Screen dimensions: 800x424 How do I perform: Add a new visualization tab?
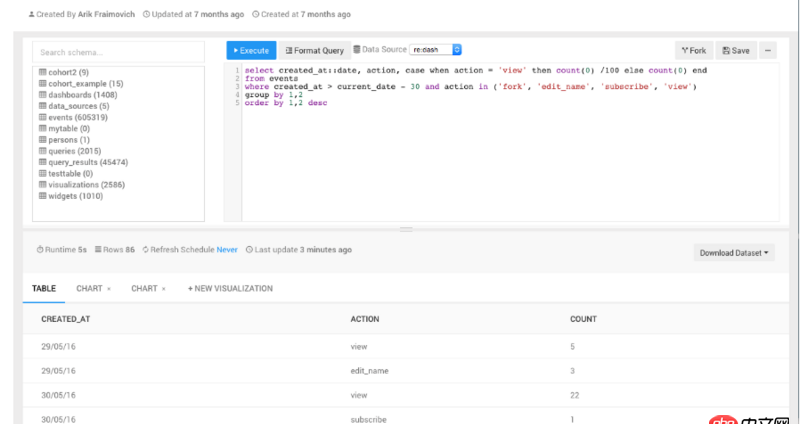click(x=230, y=288)
